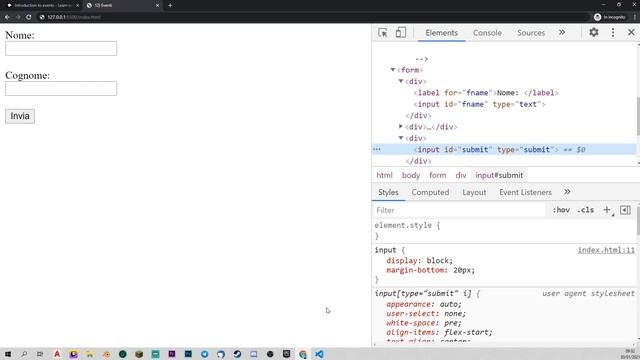Click the Cognome: label
Screen dimensions: 640x360
(27, 76)
